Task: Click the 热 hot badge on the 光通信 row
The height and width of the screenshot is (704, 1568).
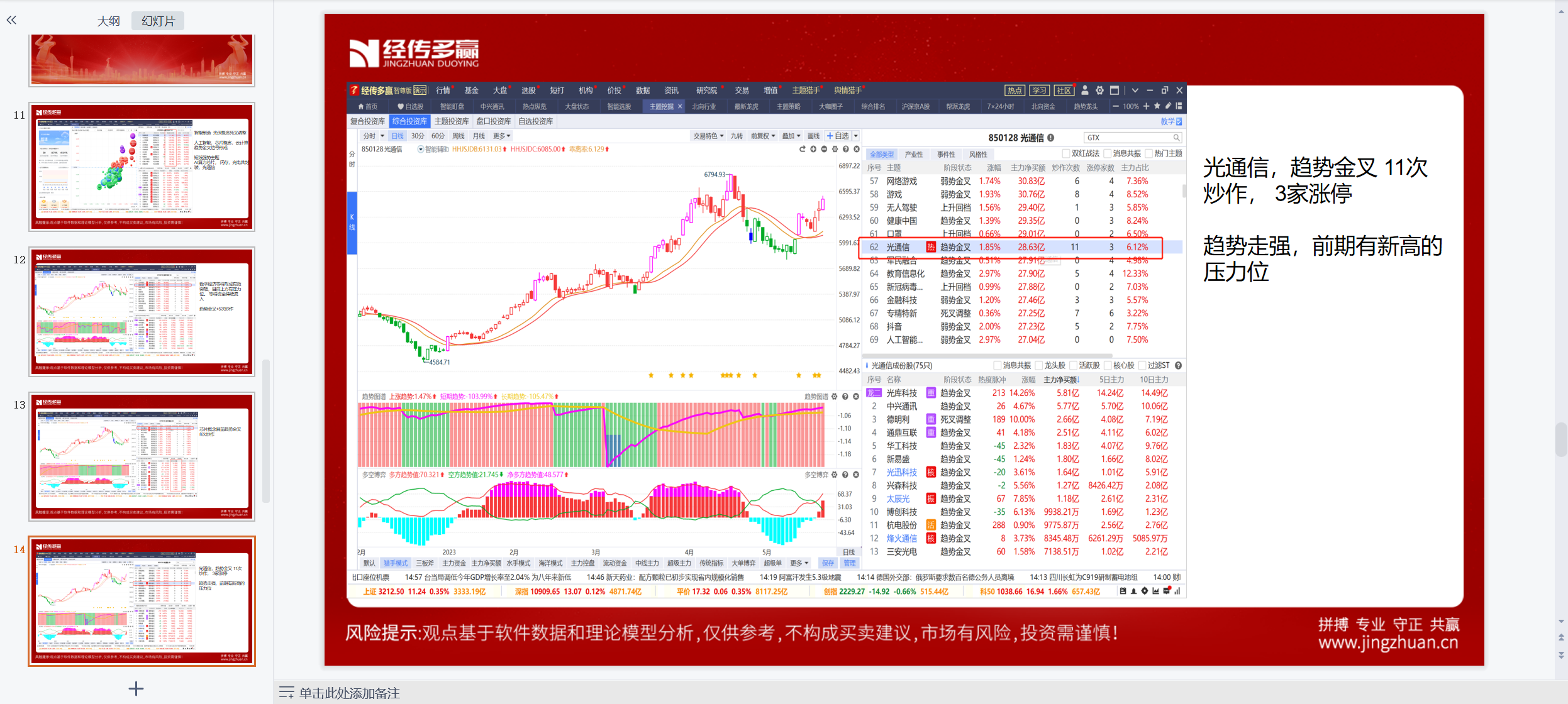Action: point(931,247)
